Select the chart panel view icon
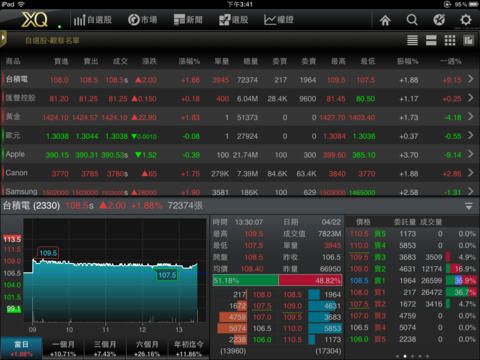The width and height of the screenshot is (480, 360). coord(468,40)
